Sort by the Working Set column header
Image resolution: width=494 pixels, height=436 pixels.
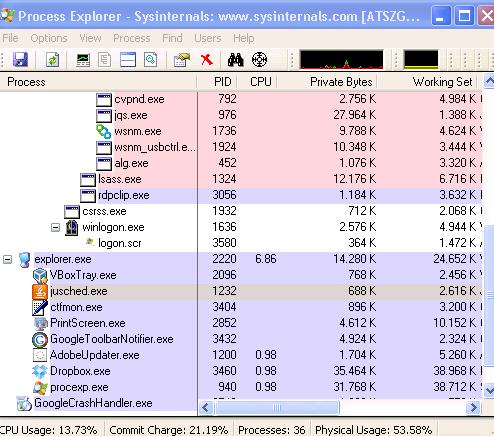click(x=427, y=82)
